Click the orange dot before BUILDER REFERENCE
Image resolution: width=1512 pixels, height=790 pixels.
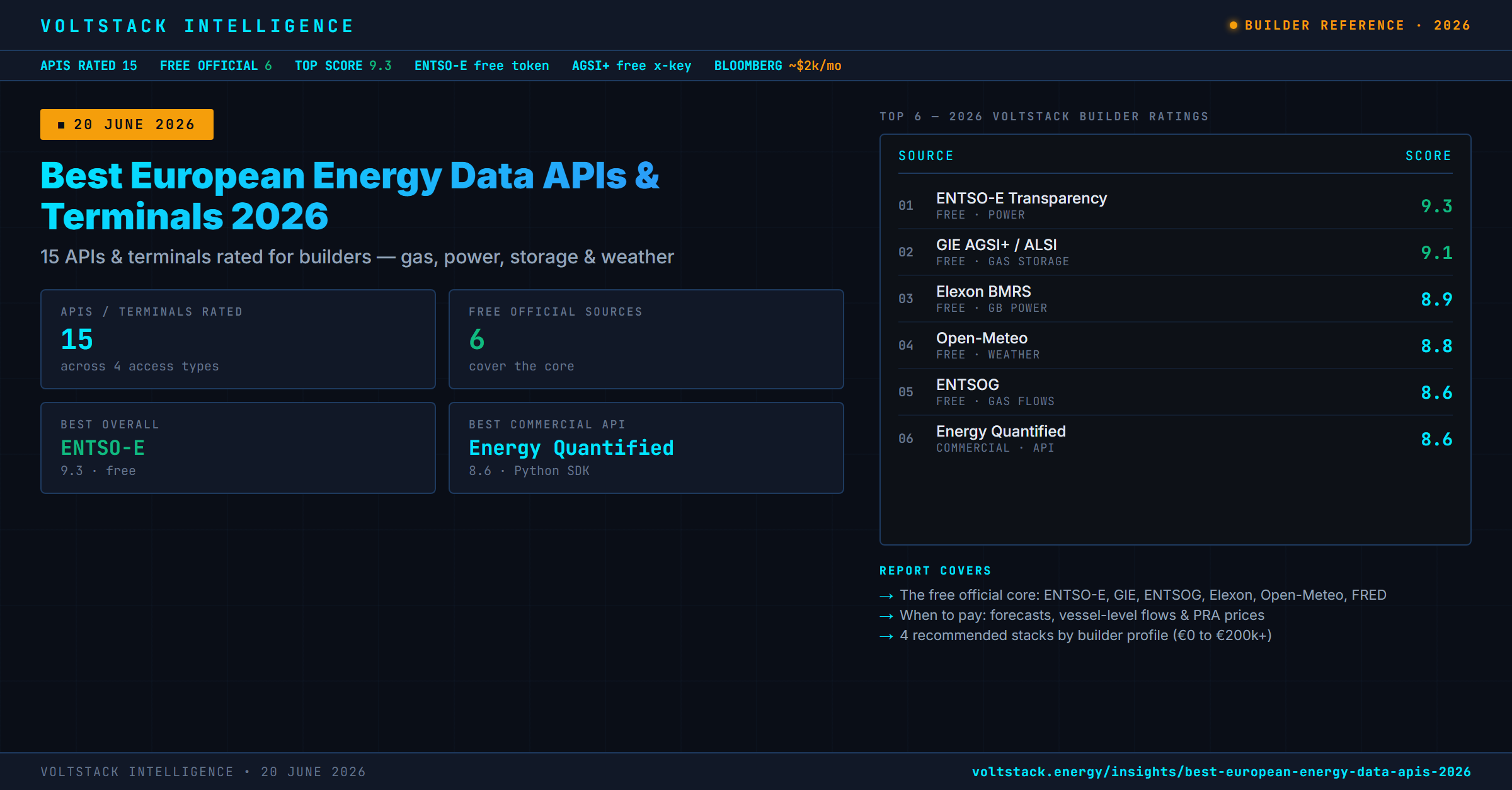point(1234,25)
